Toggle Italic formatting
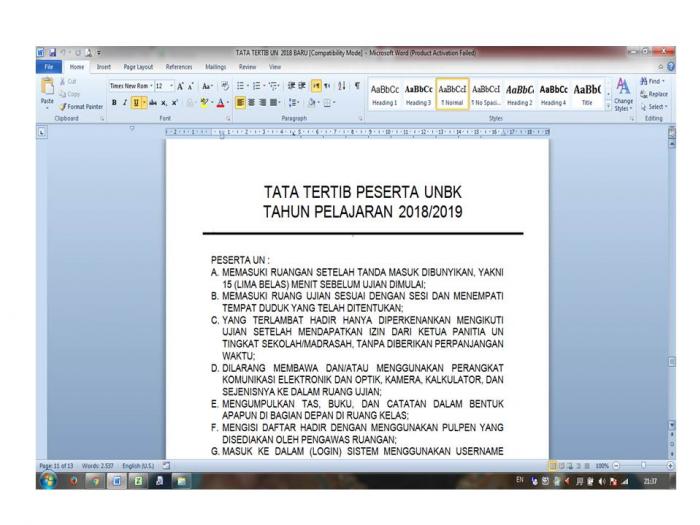 coord(125,103)
